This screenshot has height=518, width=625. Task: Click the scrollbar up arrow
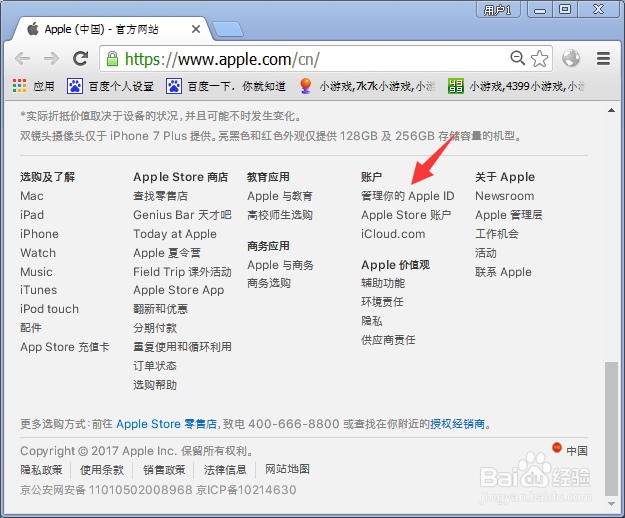(611, 111)
